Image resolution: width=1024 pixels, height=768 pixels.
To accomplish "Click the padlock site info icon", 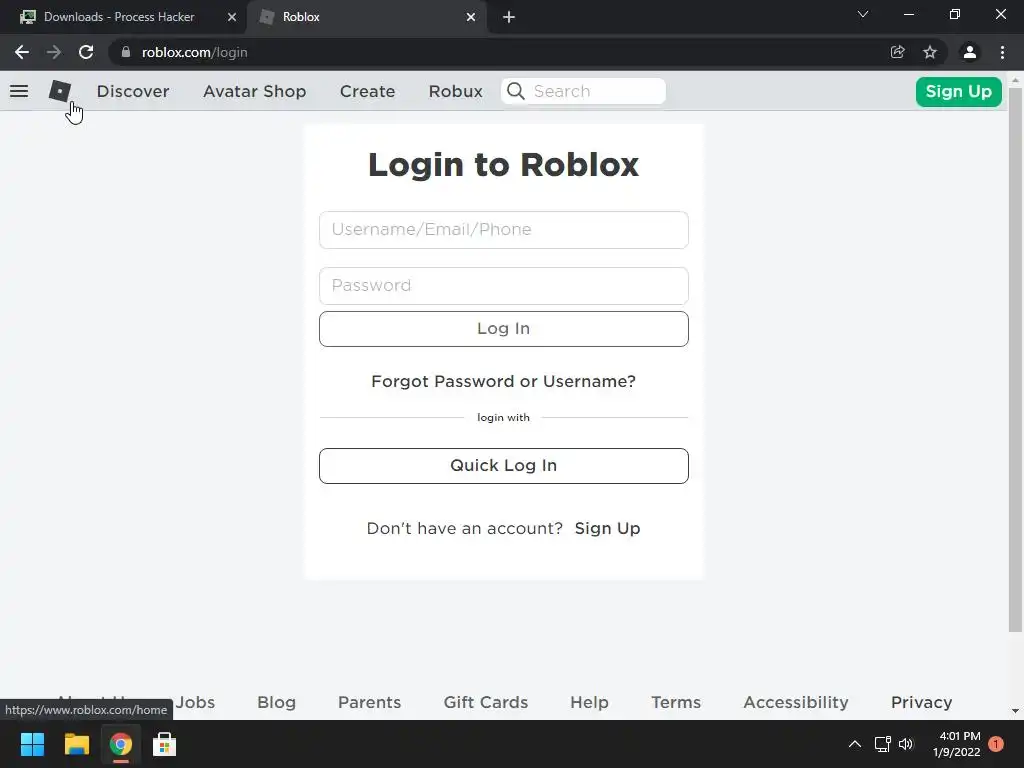I will pos(126,52).
